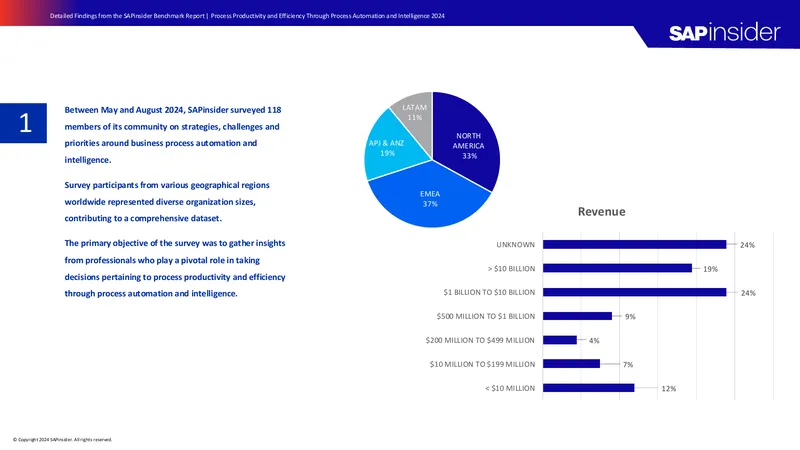Select the header report title text
Screen dimensions: 800x450
click(247, 16)
